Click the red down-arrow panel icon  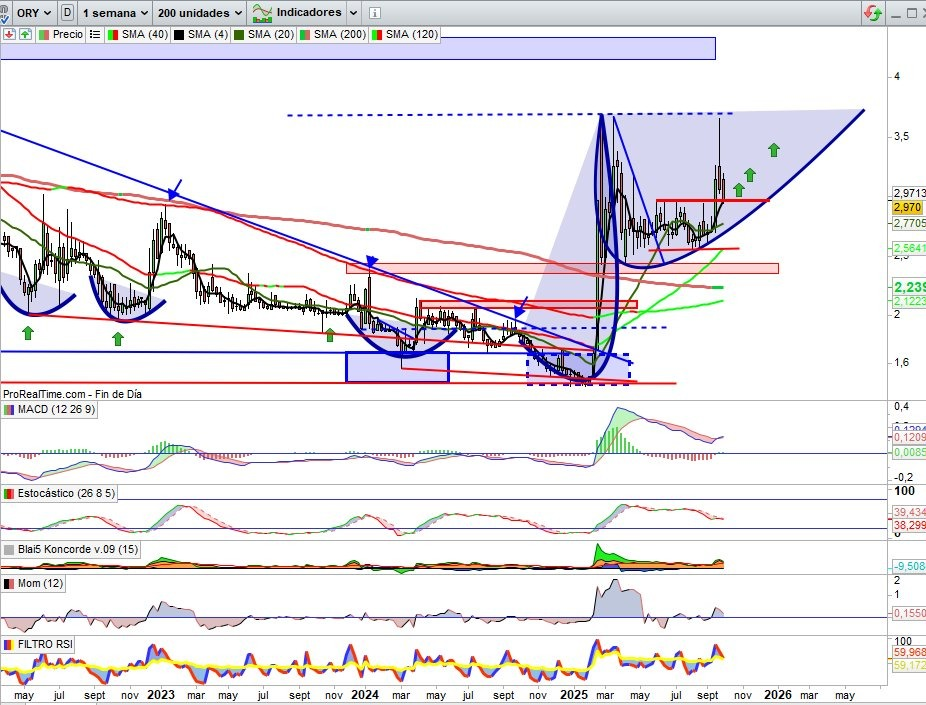(8, 34)
